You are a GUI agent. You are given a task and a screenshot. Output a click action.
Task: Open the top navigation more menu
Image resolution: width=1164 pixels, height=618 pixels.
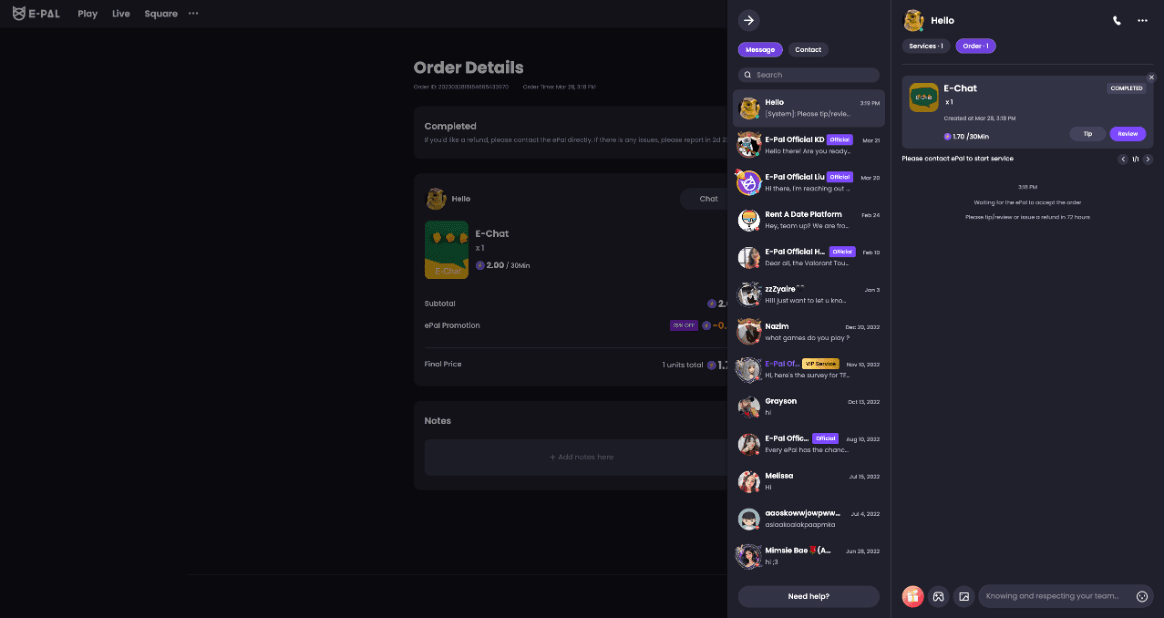[193, 13]
